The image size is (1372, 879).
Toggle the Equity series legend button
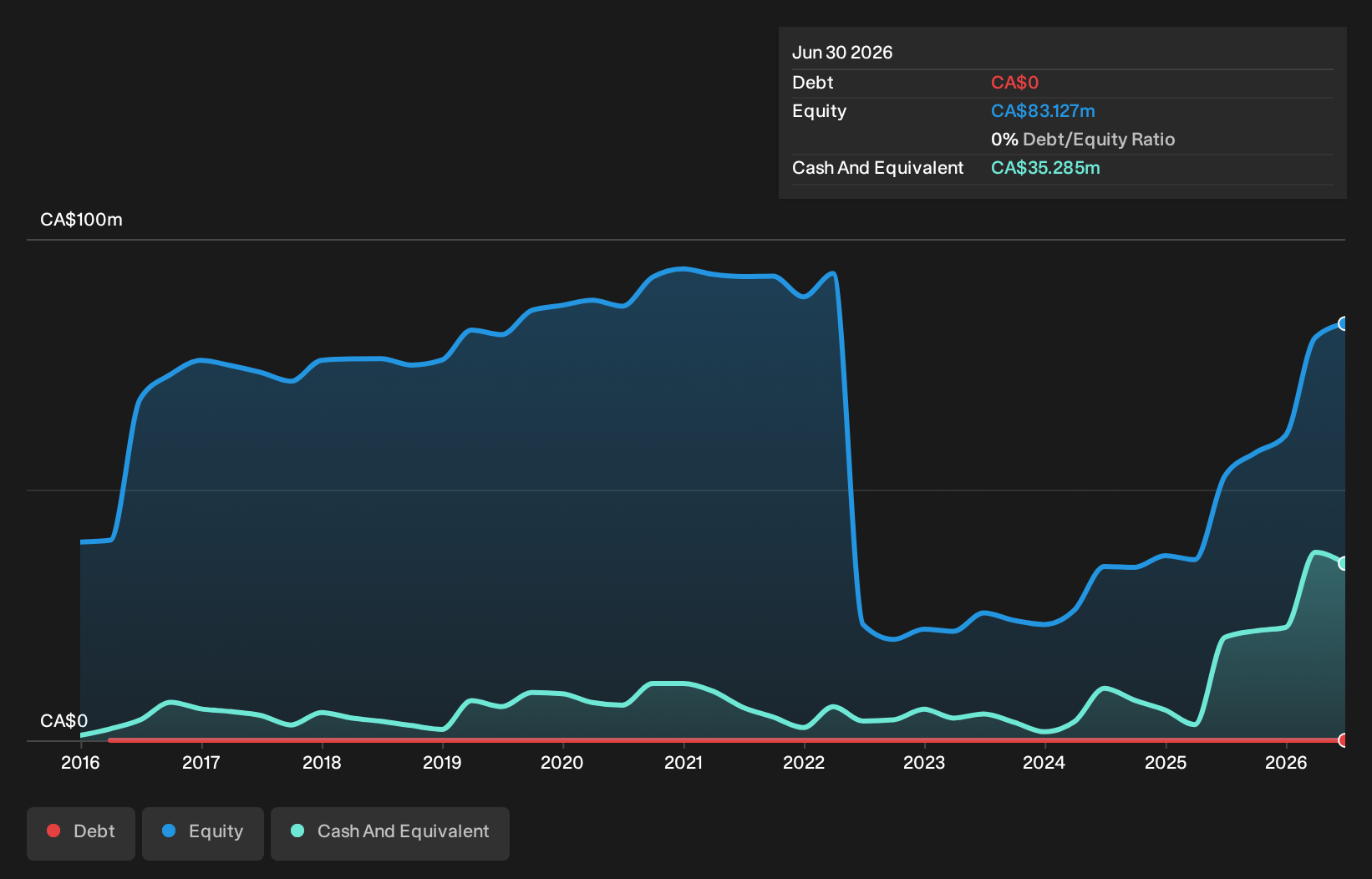tap(203, 833)
